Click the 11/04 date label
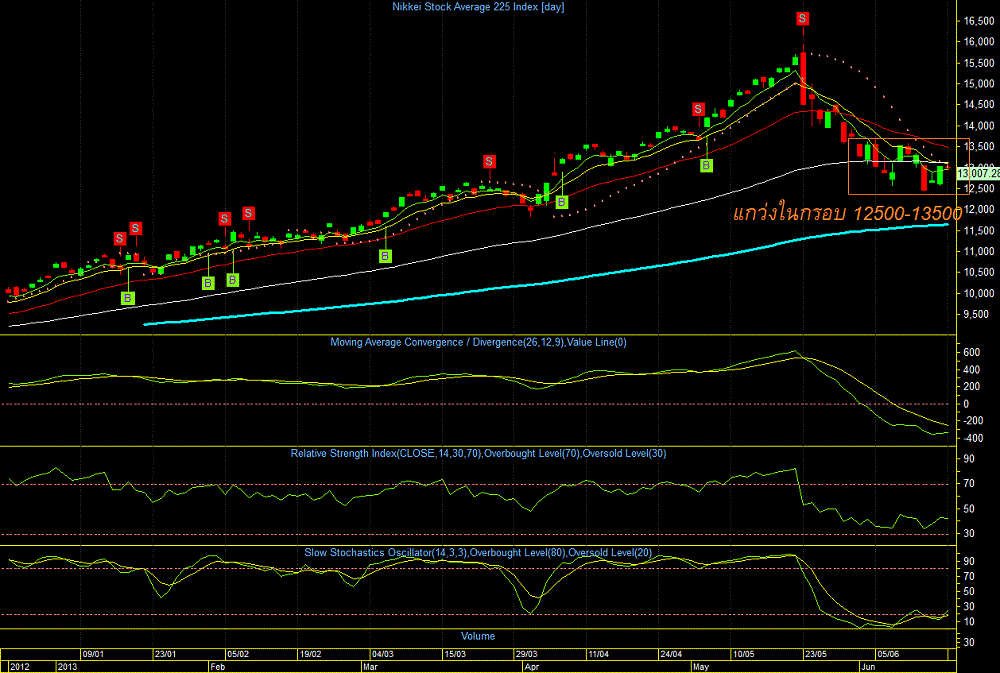This screenshot has width=1000, height=673. (598, 655)
